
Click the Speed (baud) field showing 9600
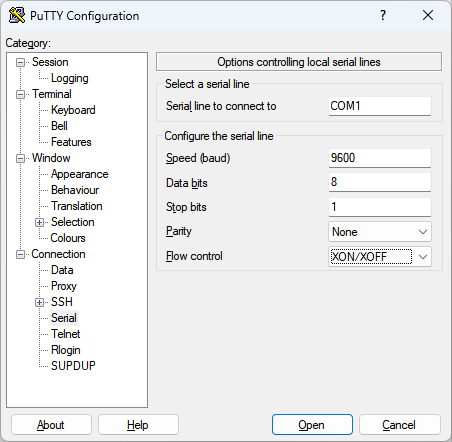pos(380,158)
